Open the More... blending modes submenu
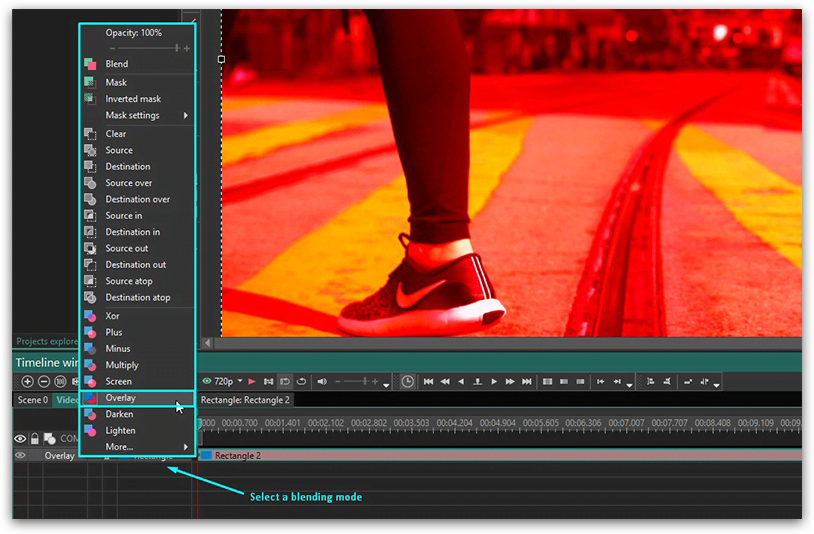 click(138, 447)
